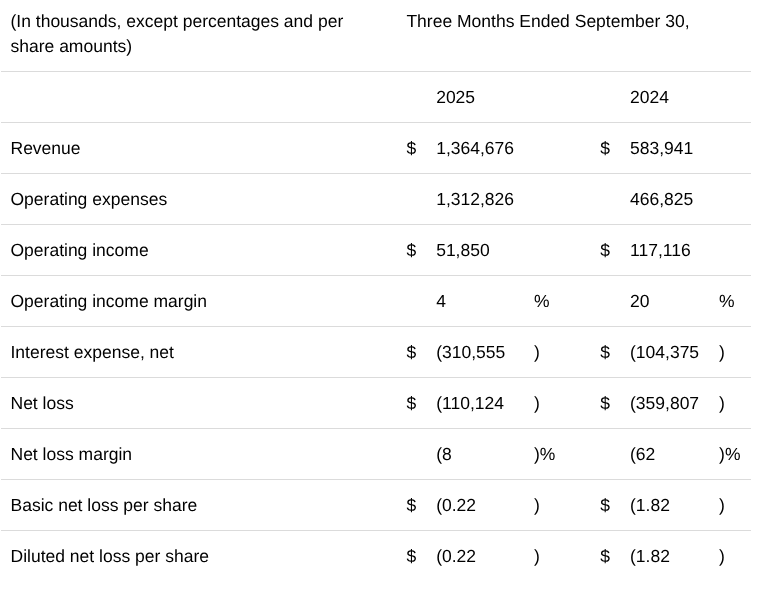The width and height of the screenshot is (757, 592).
Task: Select 2025 operating income value 51,850
Action: [x=462, y=250]
